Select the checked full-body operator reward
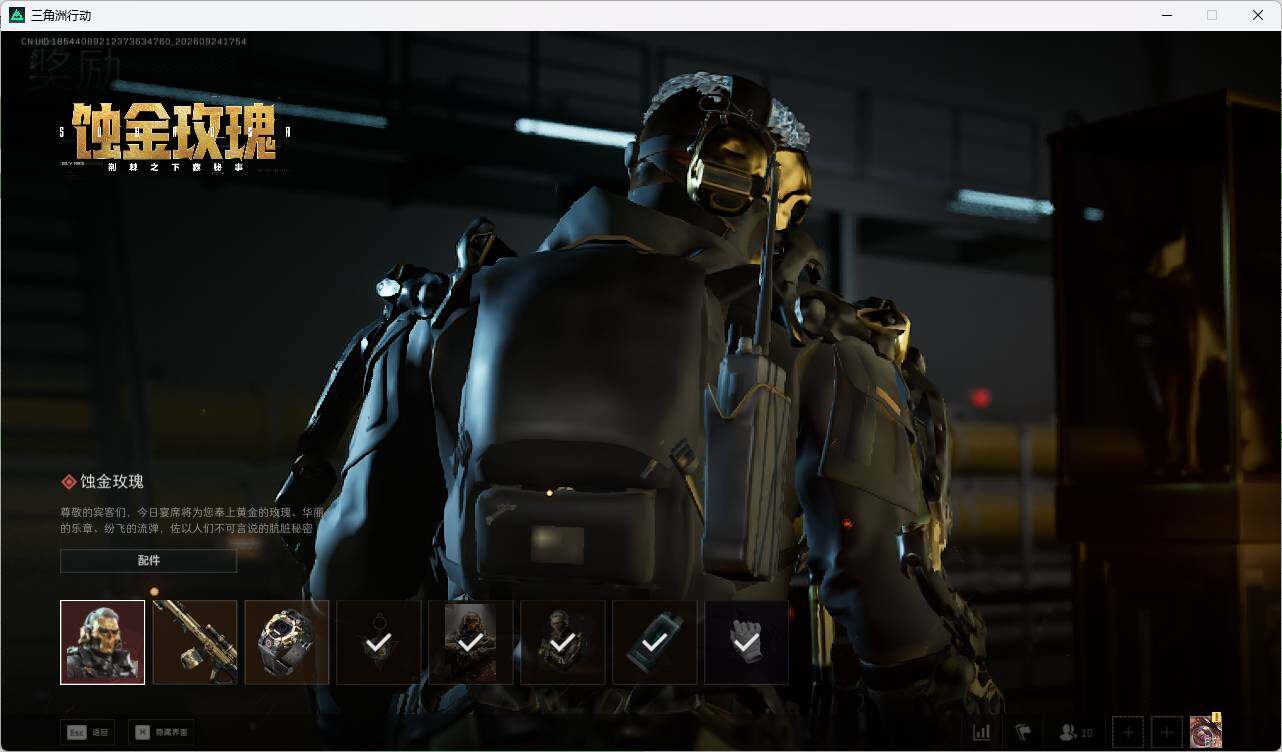 coord(563,642)
